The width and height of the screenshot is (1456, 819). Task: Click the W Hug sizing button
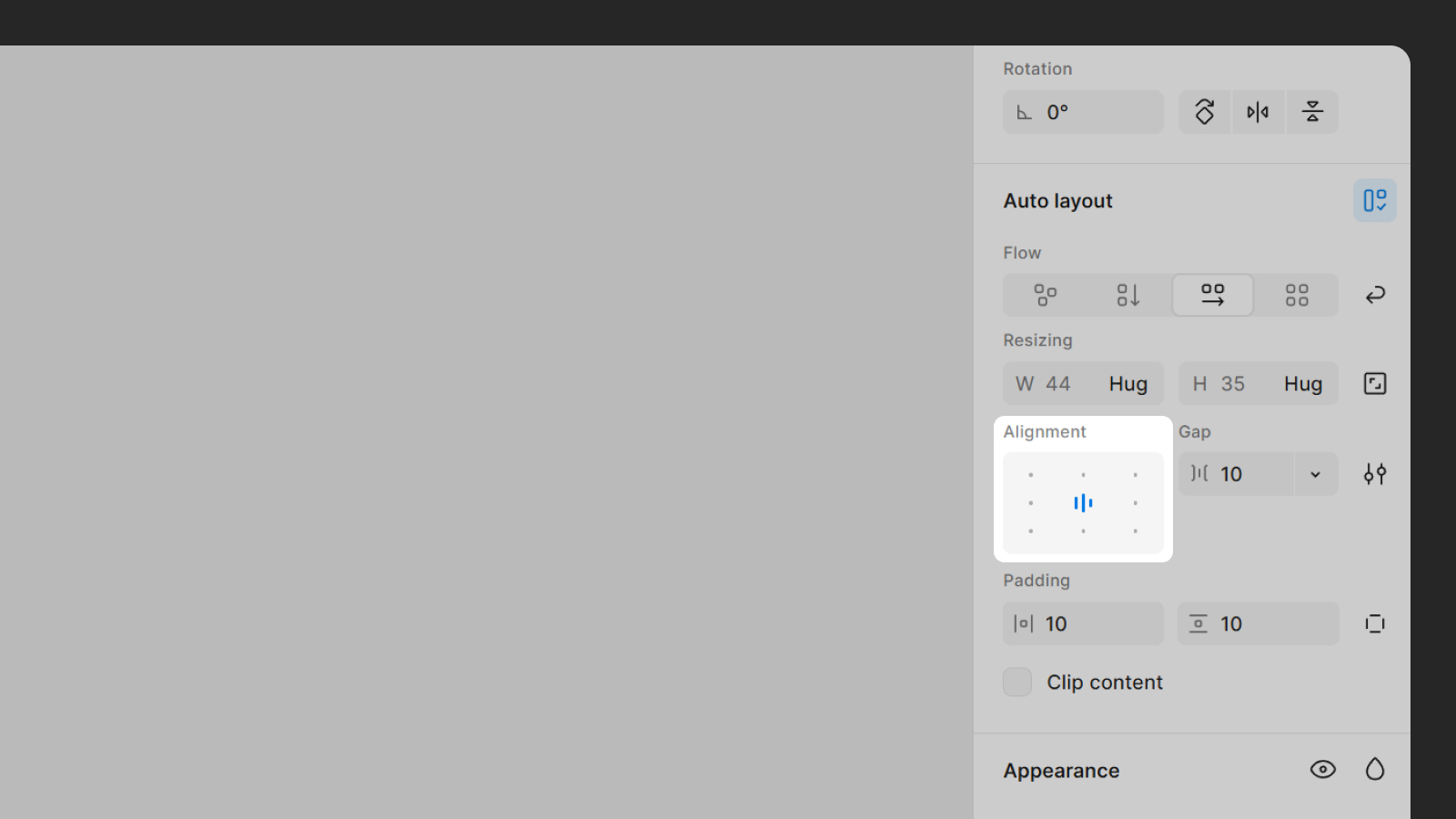pyautogui.click(x=1127, y=383)
